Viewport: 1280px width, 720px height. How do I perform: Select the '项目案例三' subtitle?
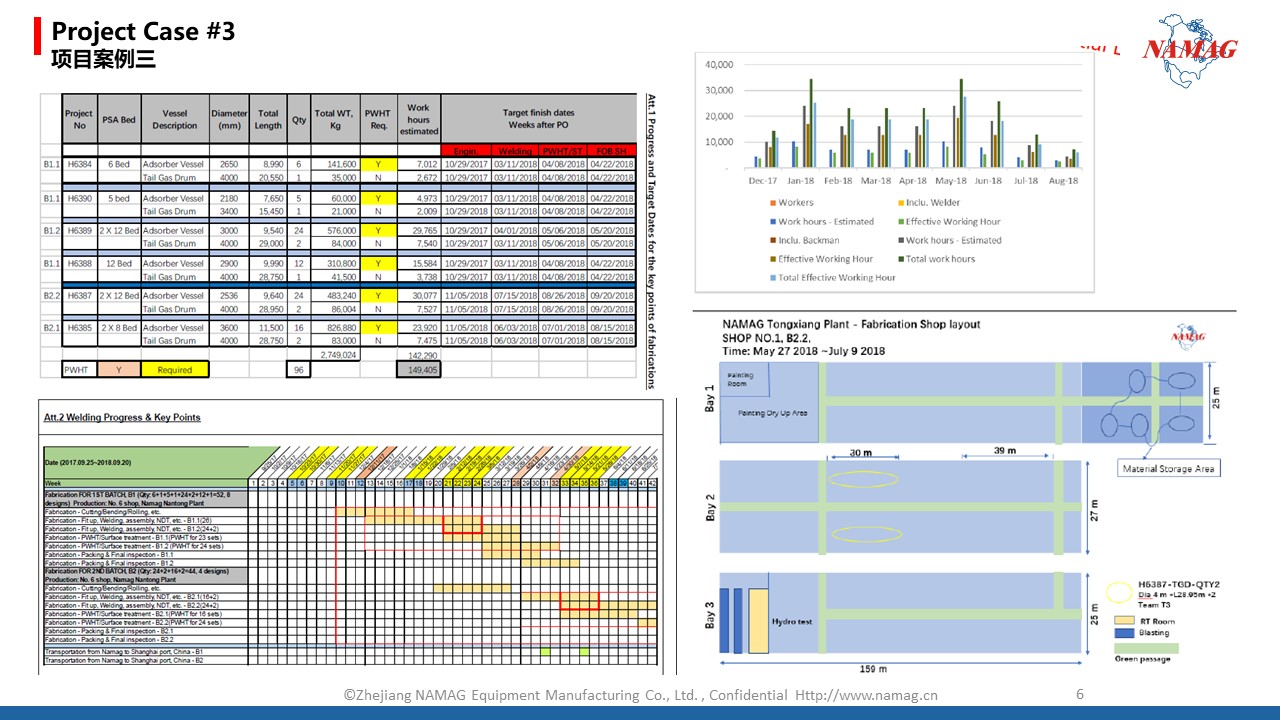(104, 59)
